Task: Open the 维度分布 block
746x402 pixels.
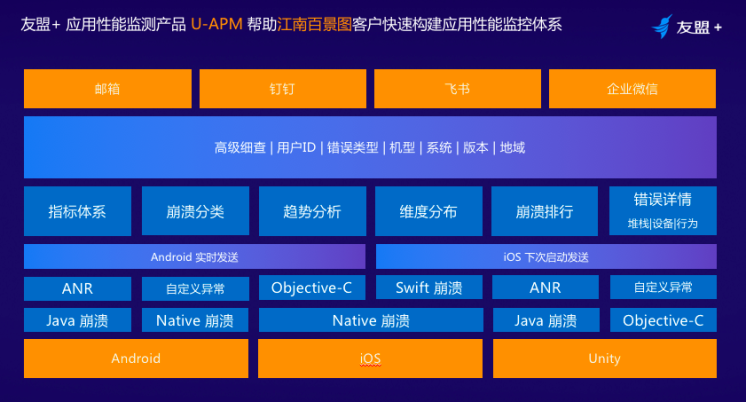Action: tap(428, 211)
